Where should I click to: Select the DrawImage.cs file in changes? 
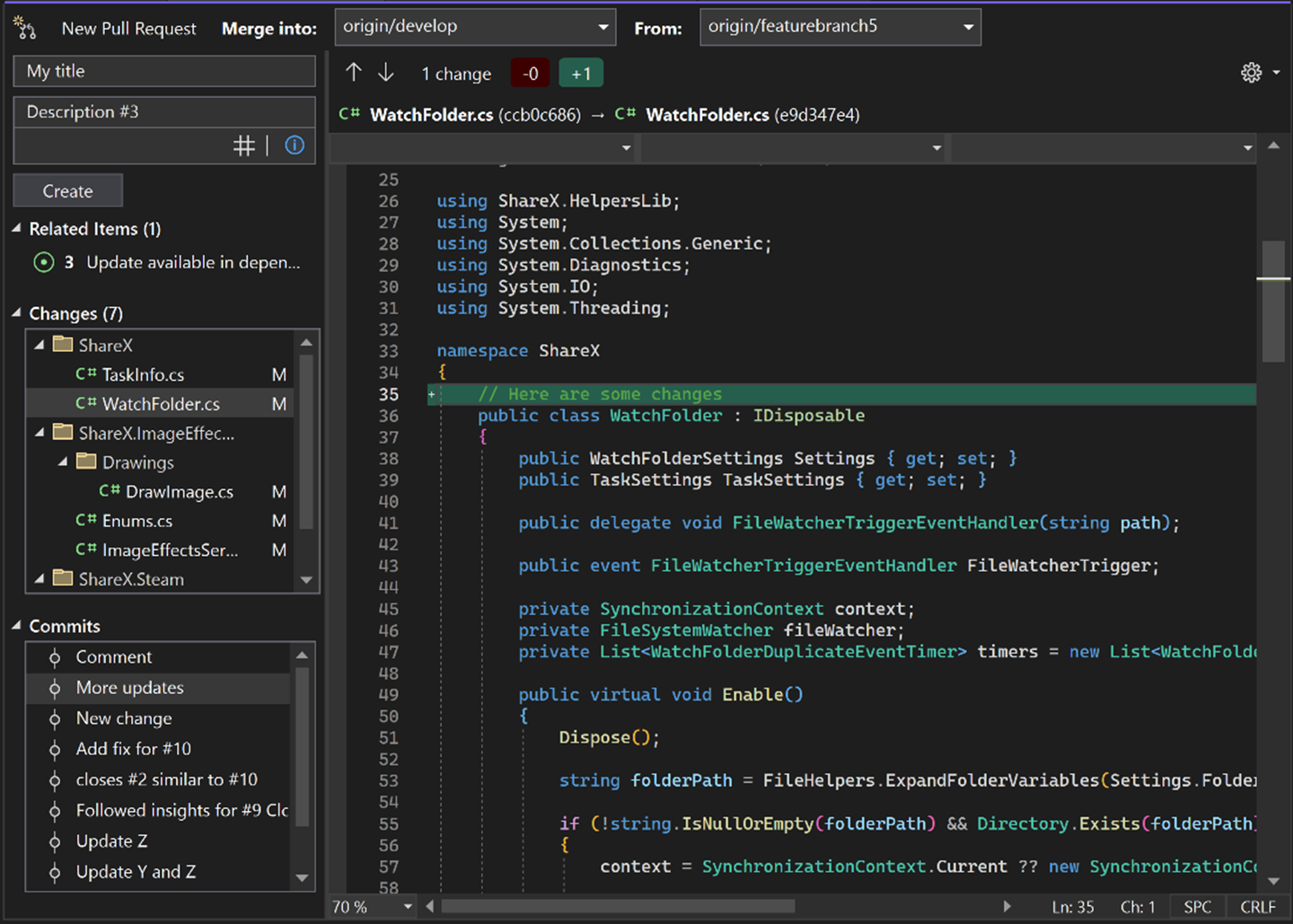click(179, 492)
